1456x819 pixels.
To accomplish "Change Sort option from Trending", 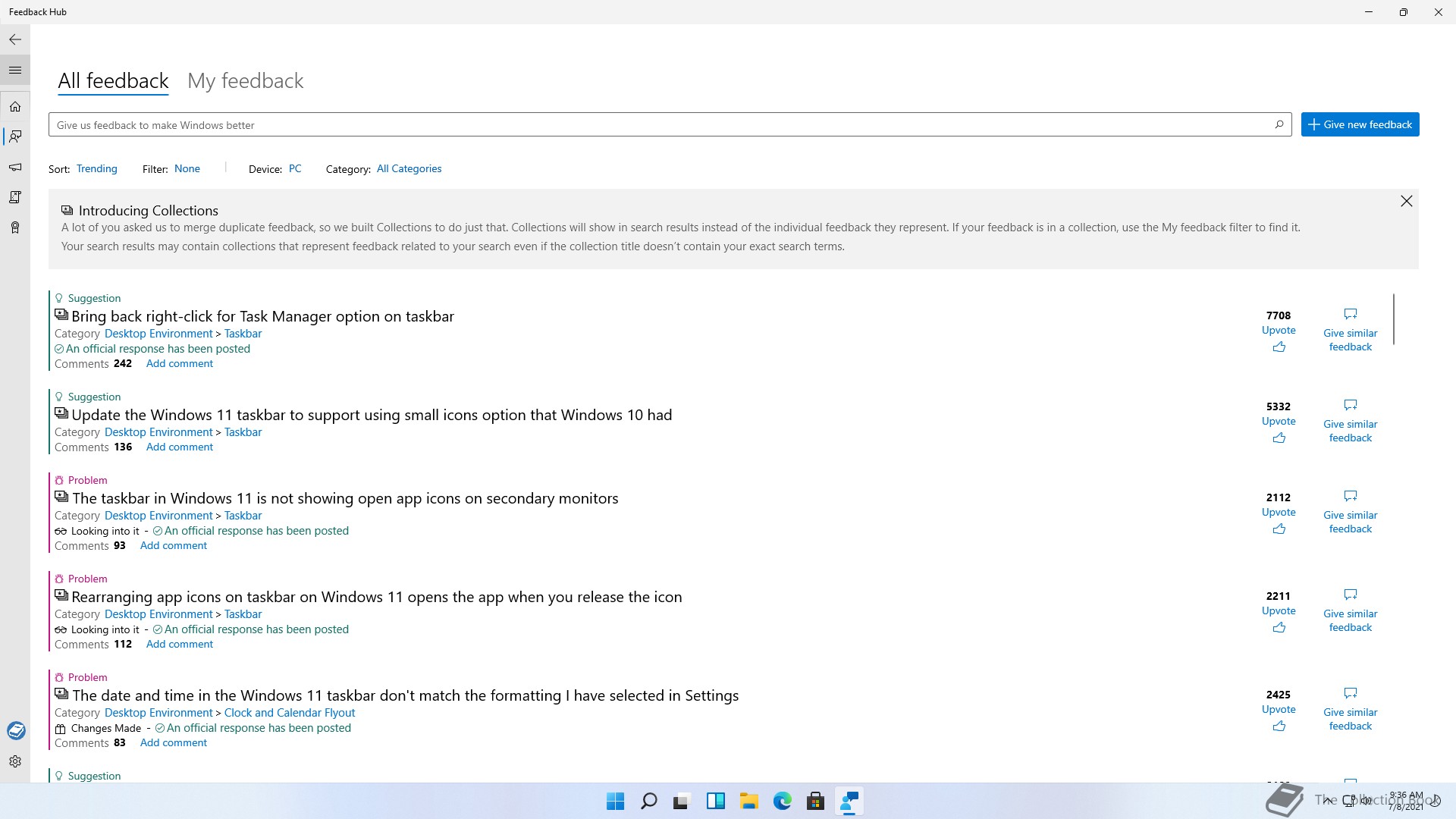I will [97, 168].
